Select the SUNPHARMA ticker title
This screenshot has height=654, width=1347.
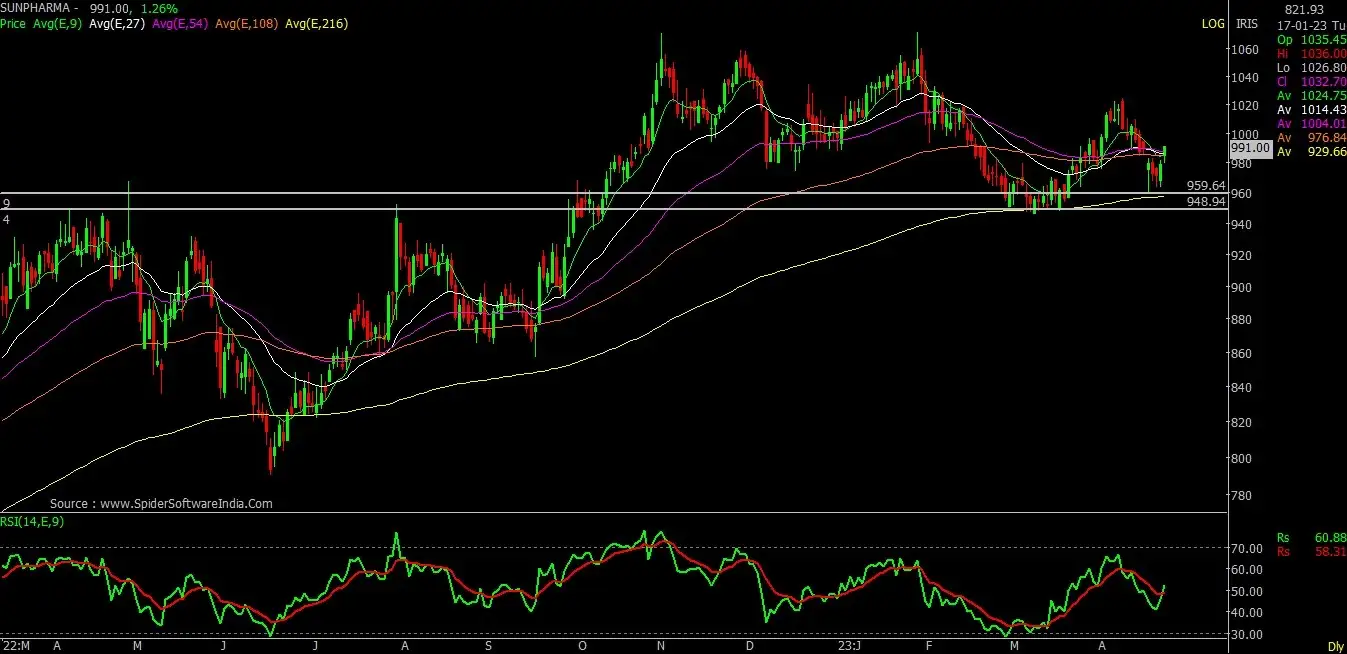point(36,6)
